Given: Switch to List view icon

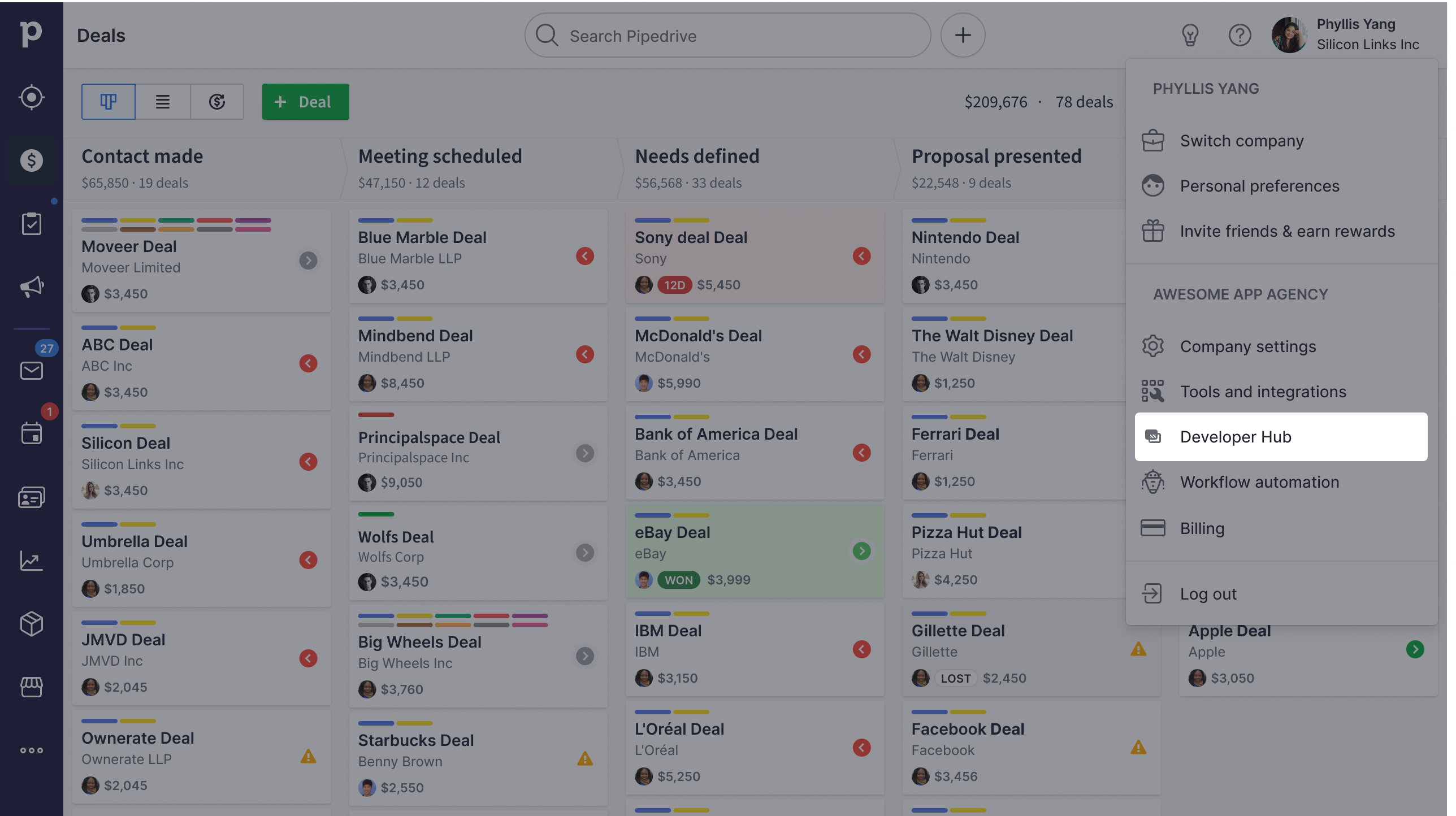Looking at the screenshot, I should 162,101.
